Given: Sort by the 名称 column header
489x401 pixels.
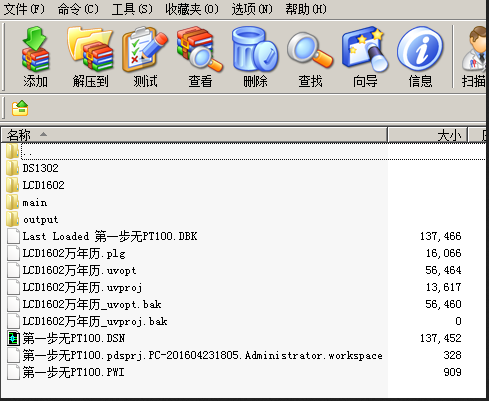Looking at the screenshot, I should click(194, 135).
